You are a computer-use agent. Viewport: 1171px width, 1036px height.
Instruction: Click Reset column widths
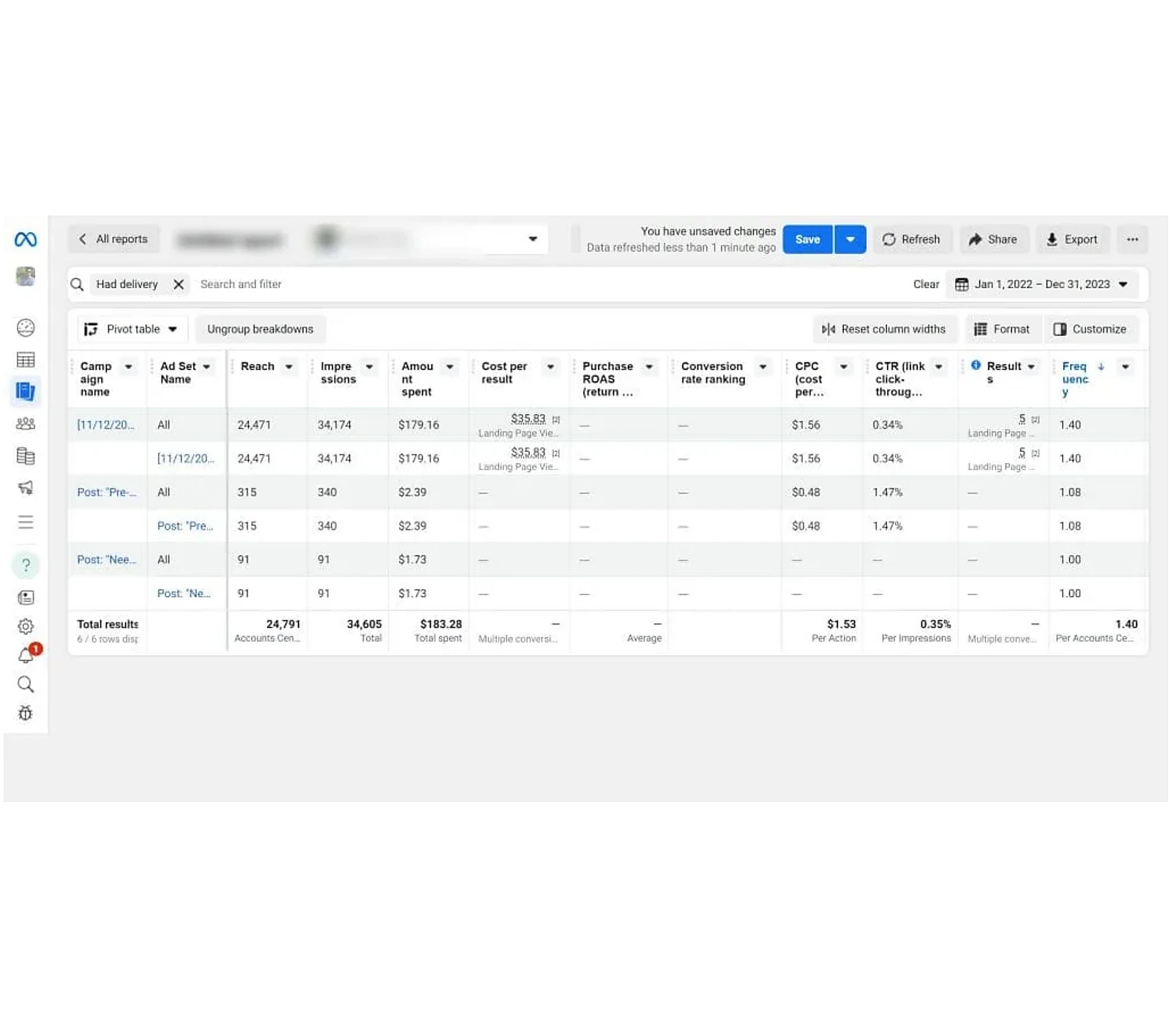884,329
